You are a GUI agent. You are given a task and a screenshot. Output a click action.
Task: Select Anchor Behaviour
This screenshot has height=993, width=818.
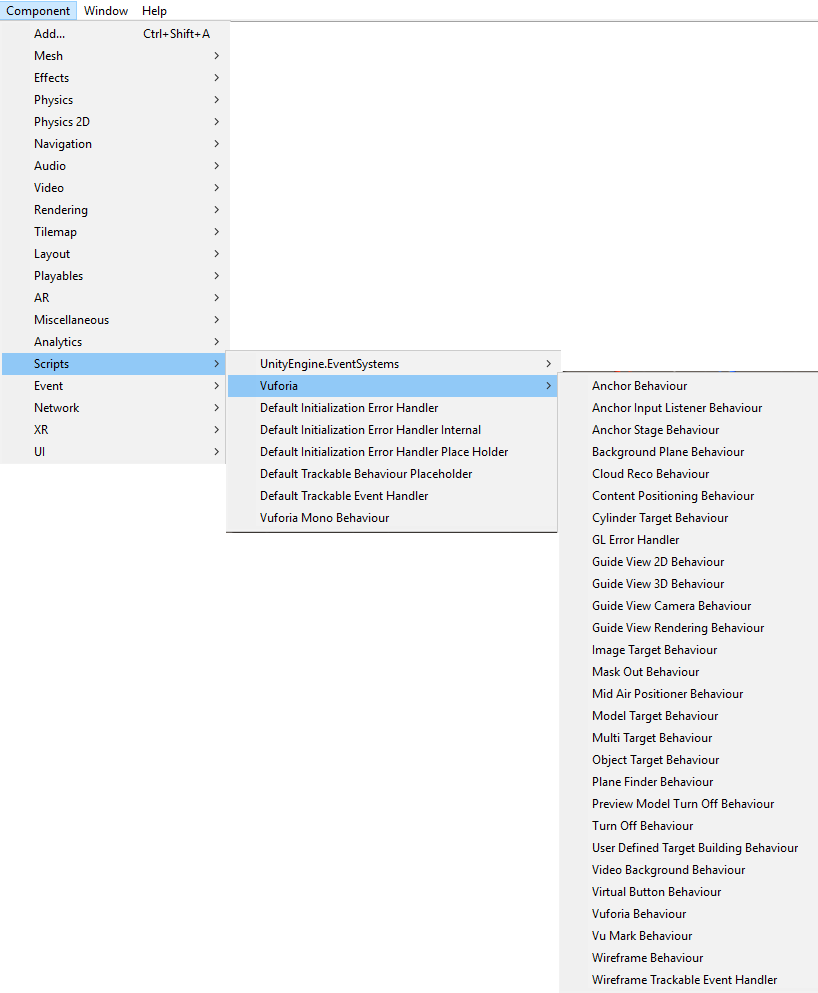coord(689,386)
